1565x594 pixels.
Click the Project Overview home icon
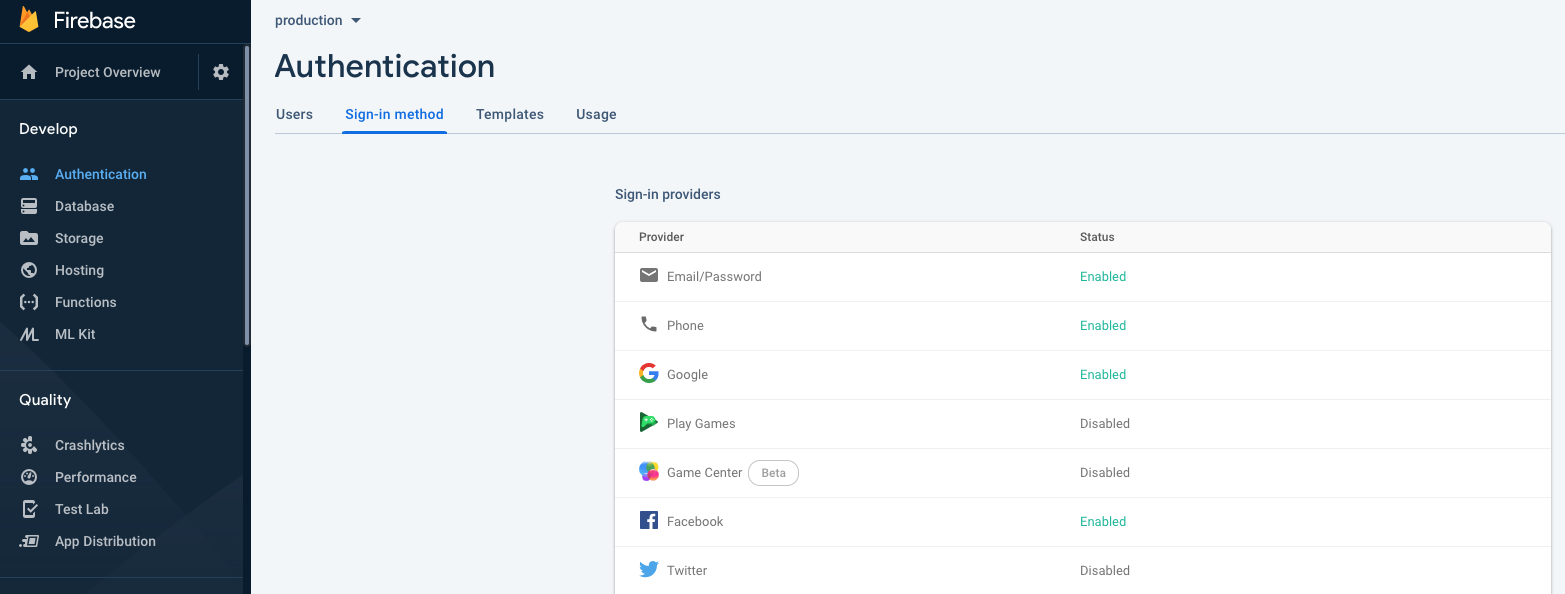tap(29, 72)
